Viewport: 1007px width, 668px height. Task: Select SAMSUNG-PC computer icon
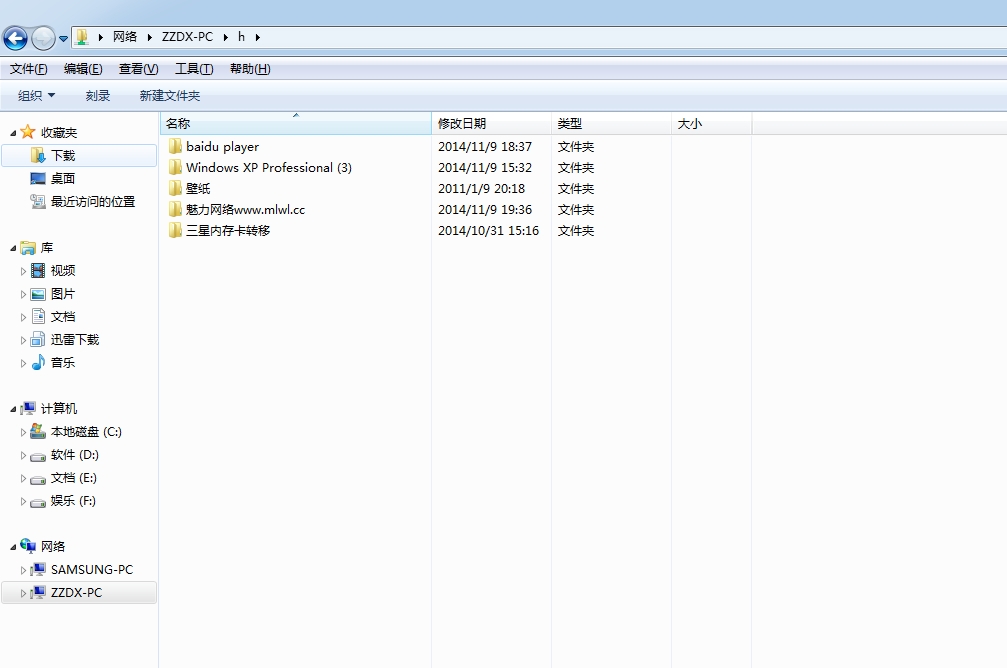click(38, 569)
